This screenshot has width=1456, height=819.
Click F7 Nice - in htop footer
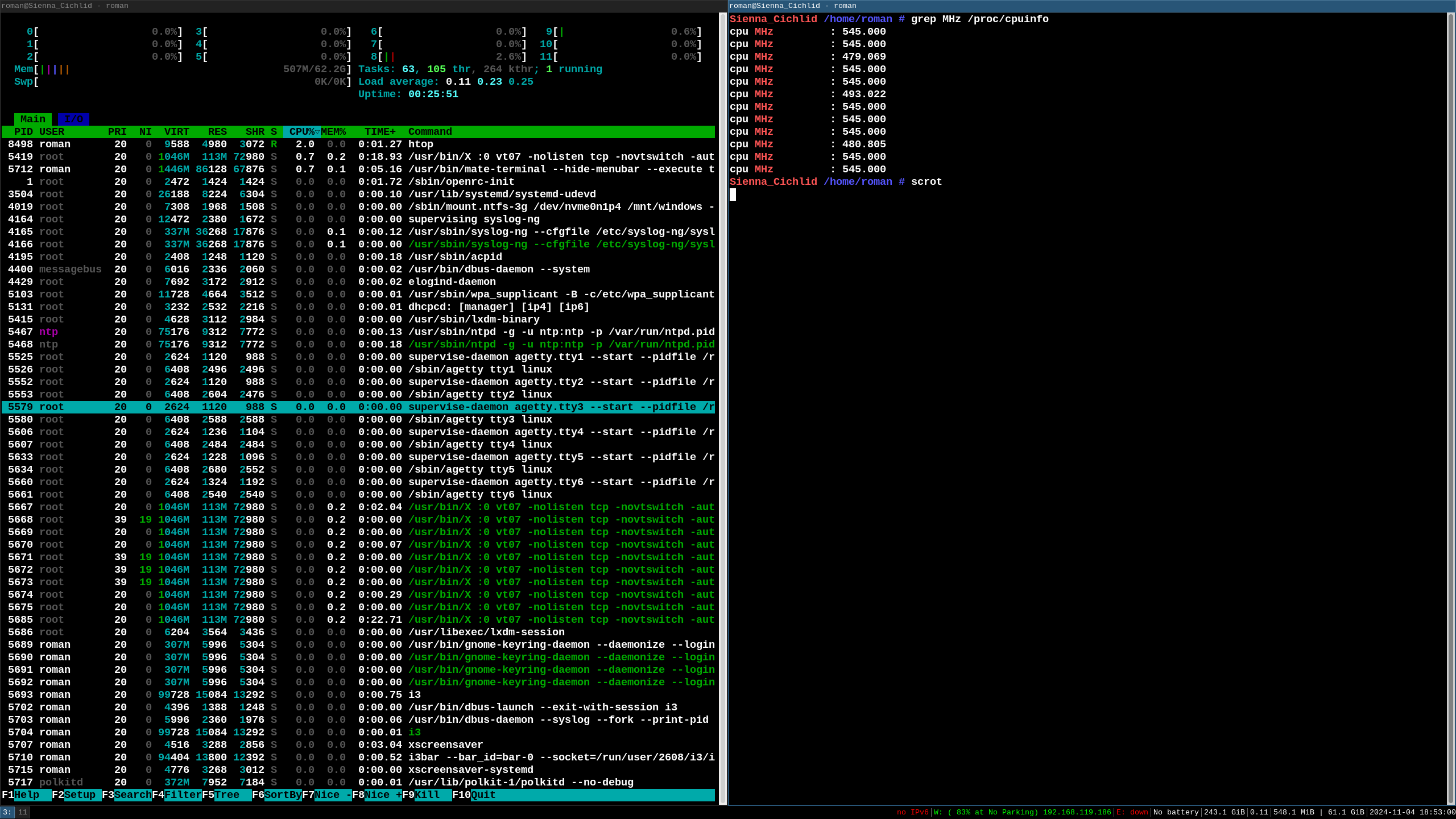(327, 795)
